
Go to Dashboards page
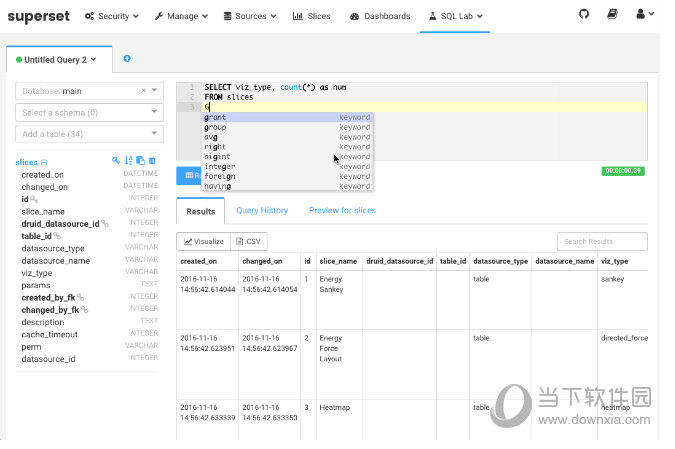click(x=380, y=16)
